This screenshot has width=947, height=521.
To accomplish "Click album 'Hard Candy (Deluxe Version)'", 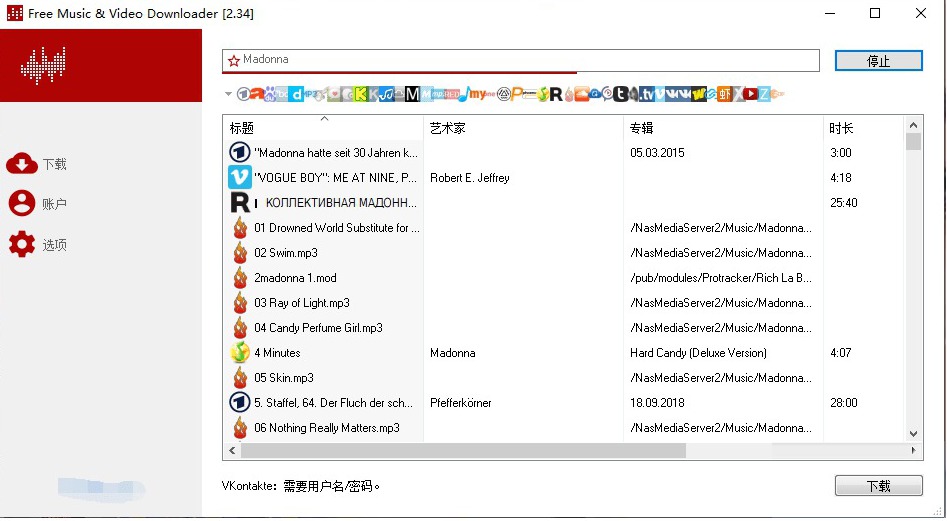I will pyautogui.click(x=698, y=353).
